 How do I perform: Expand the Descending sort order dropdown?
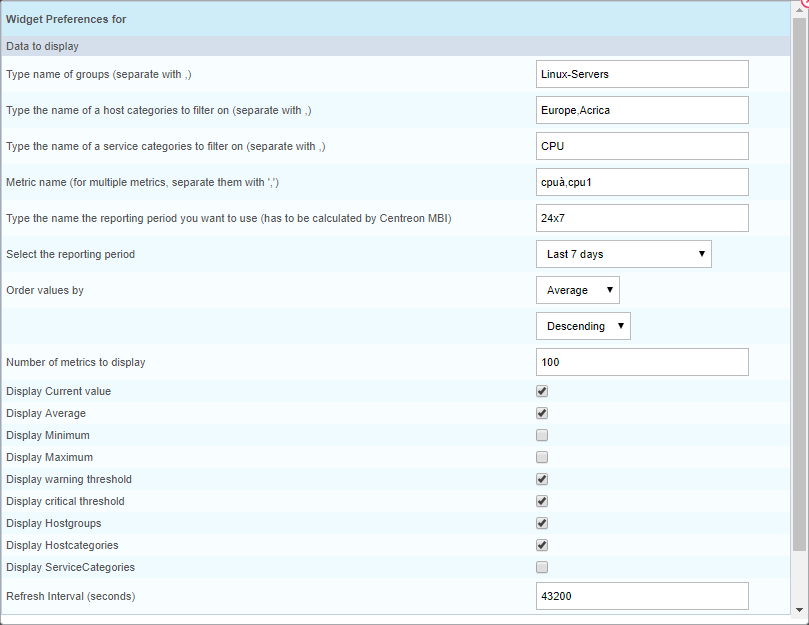tap(583, 326)
